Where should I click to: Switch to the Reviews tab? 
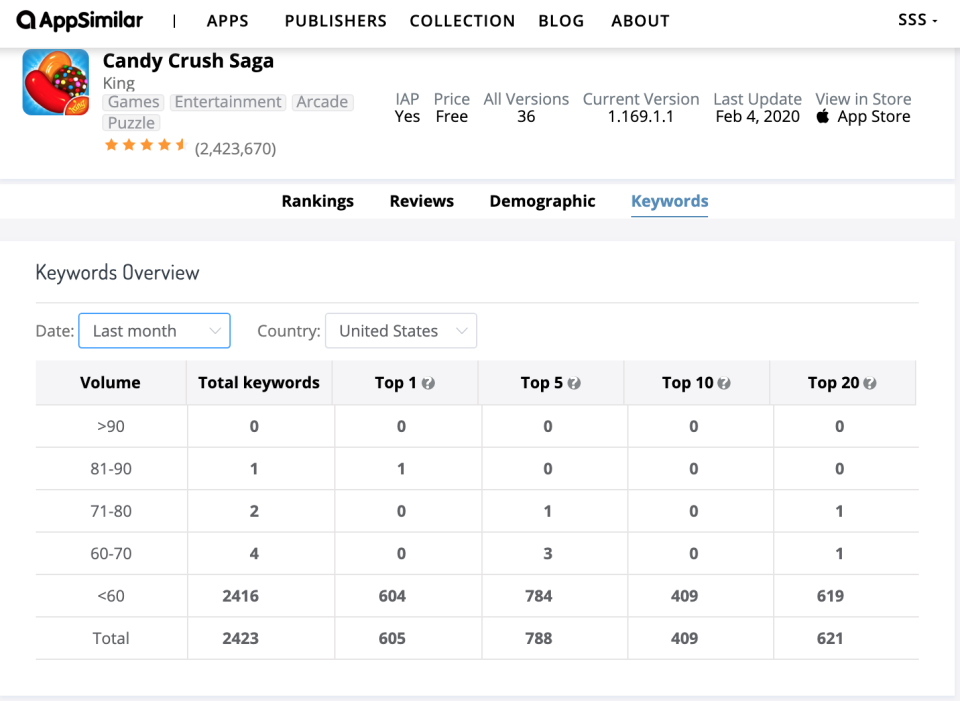coord(422,201)
